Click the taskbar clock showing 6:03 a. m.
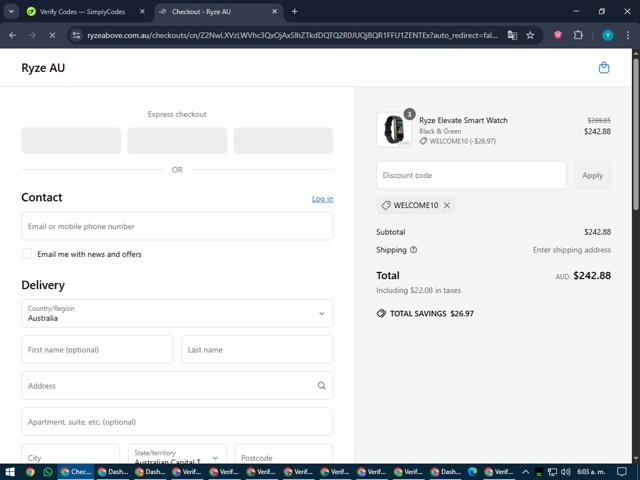The height and width of the screenshot is (480, 640). pos(591,472)
